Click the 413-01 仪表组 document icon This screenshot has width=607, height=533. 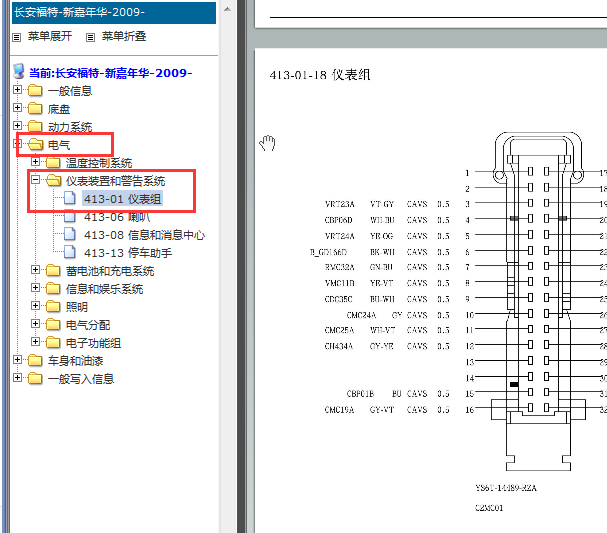(x=70, y=198)
